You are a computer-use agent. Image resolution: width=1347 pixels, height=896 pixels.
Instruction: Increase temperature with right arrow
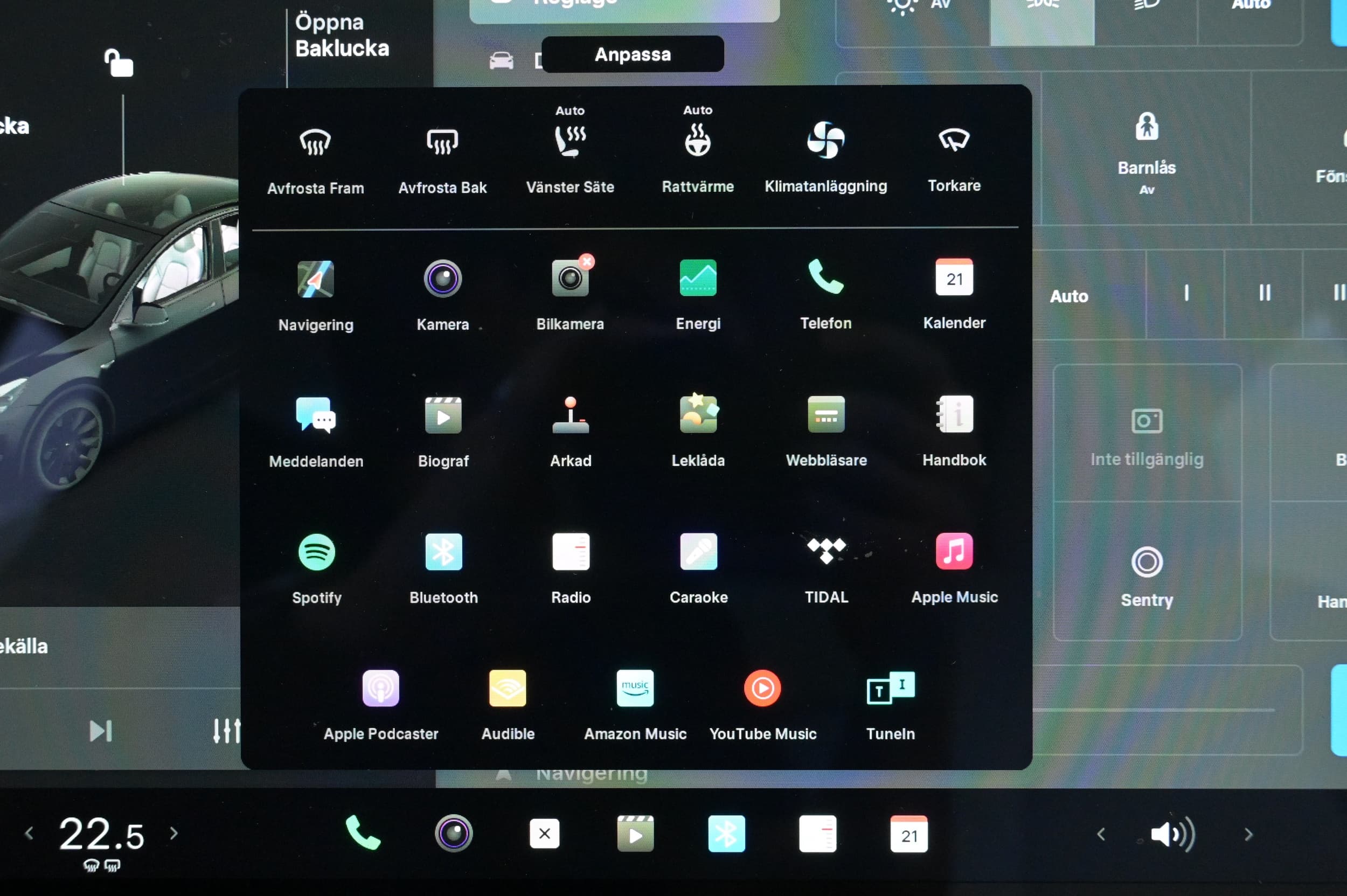(173, 833)
